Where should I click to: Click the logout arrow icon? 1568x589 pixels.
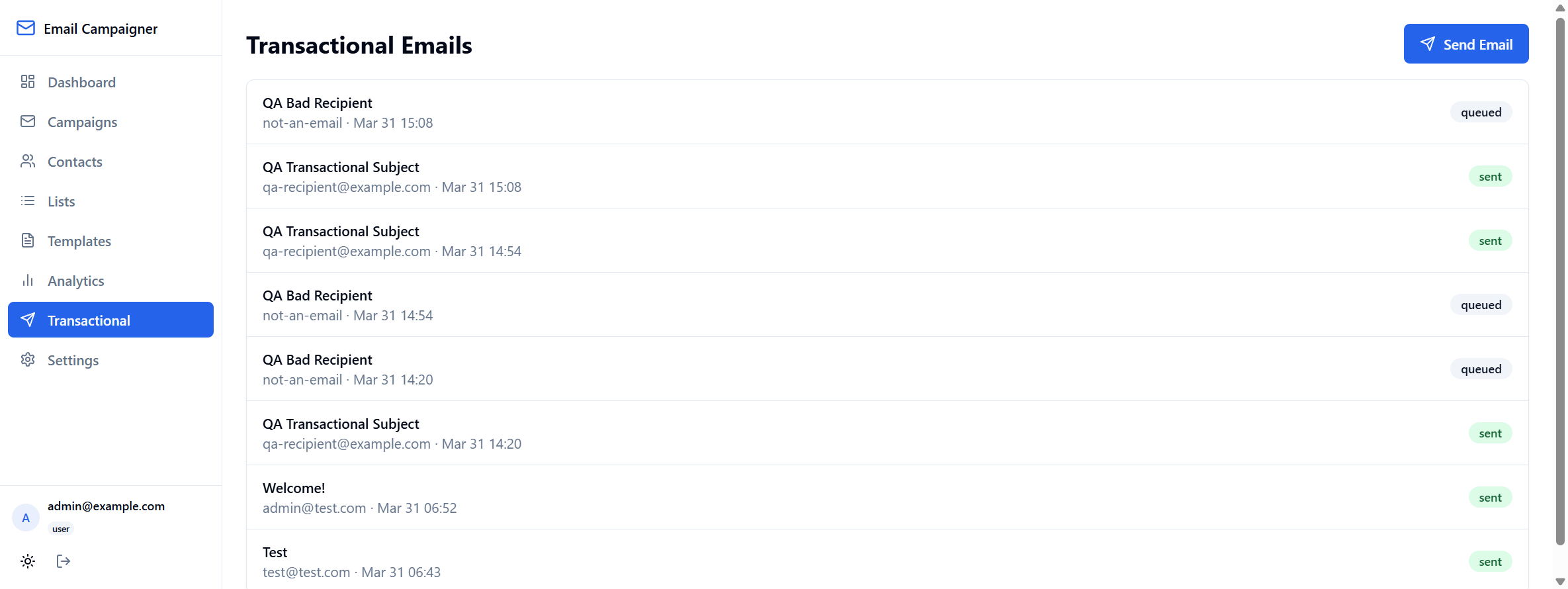click(64, 561)
